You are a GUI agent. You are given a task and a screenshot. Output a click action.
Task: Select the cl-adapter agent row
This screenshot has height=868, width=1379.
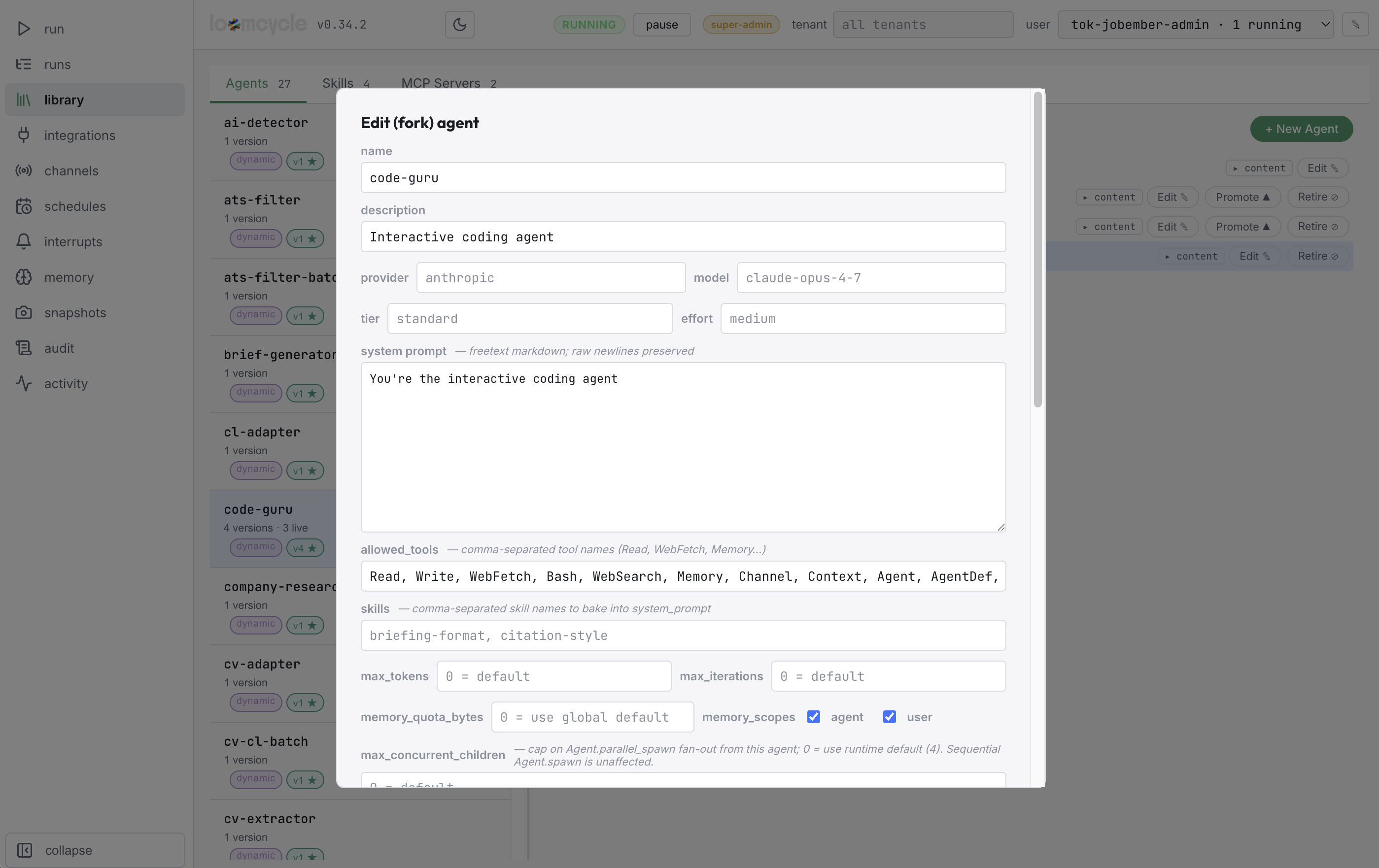tap(273, 452)
